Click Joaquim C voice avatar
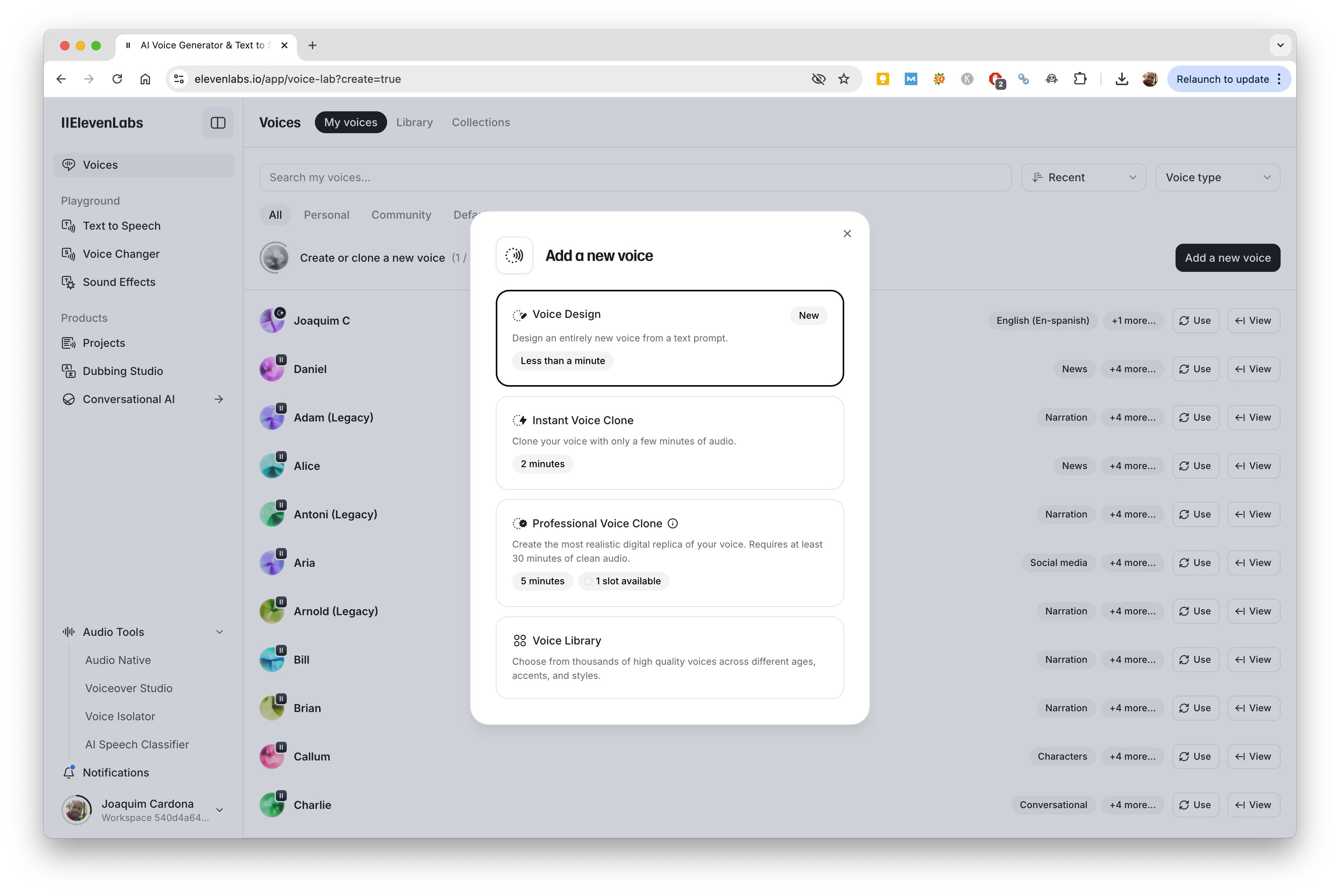This screenshot has width=1340, height=896. [272, 321]
